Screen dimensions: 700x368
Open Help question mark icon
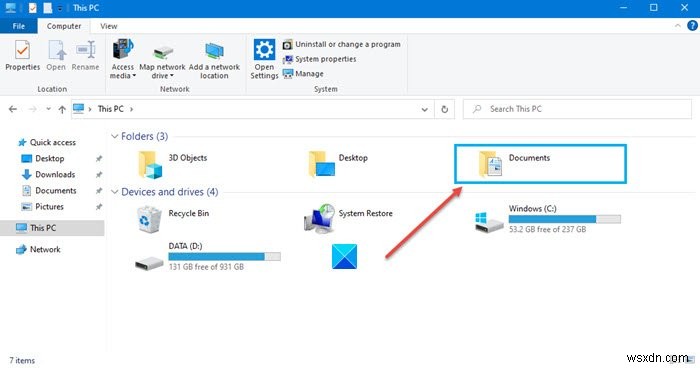692,26
